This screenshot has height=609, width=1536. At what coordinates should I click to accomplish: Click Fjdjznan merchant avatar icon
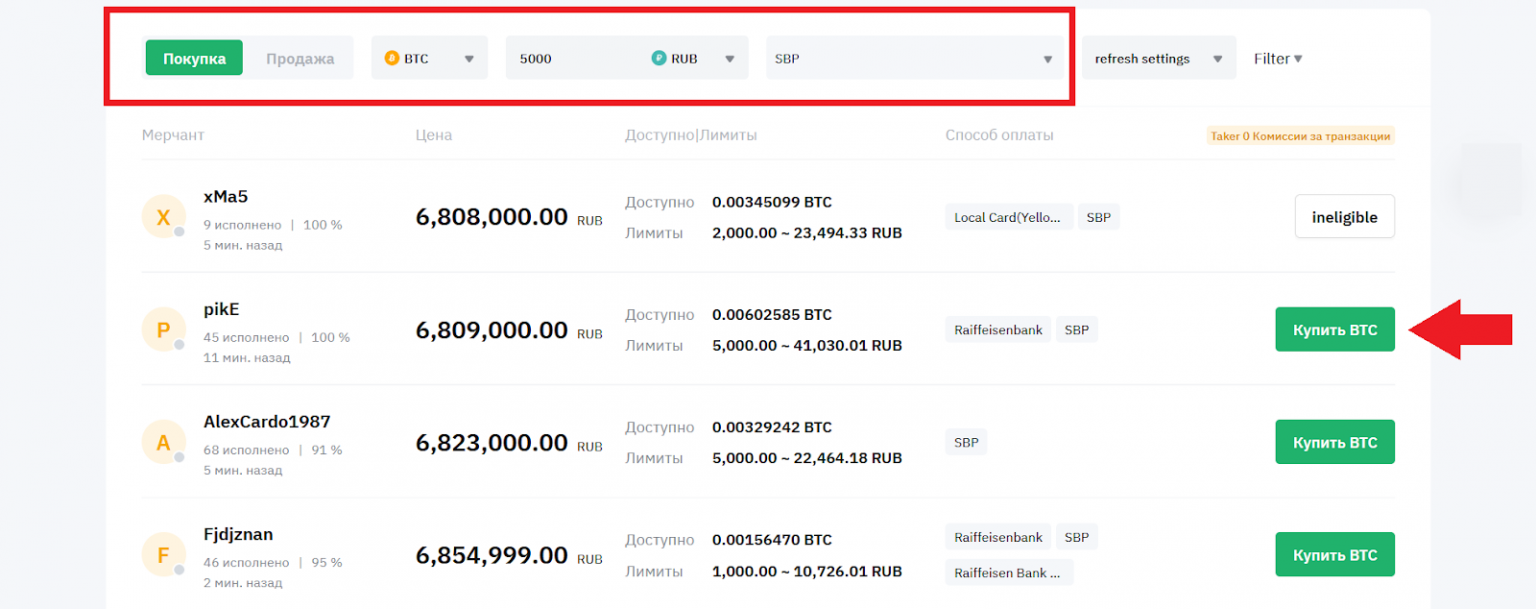coord(163,555)
